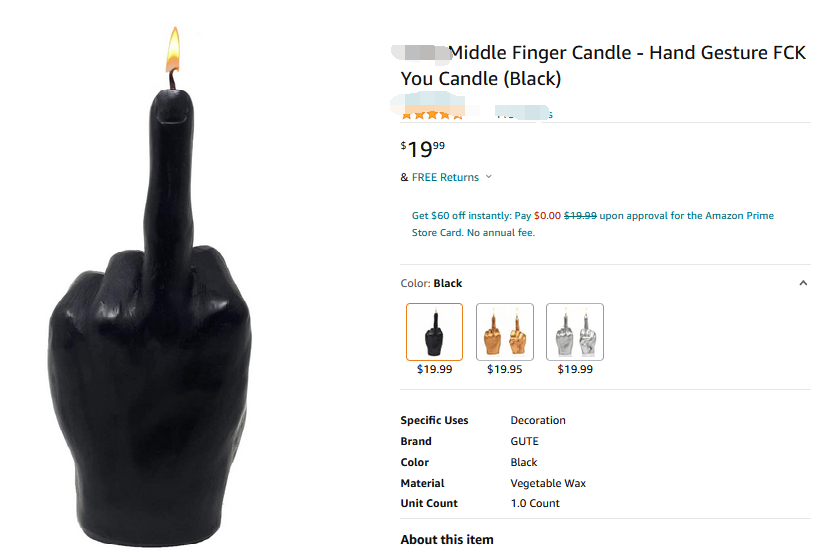Click the strikethrough $19.99 in promo
Viewport: 829px width, 555px height.
pyautogui.click(x=580, y=215)
